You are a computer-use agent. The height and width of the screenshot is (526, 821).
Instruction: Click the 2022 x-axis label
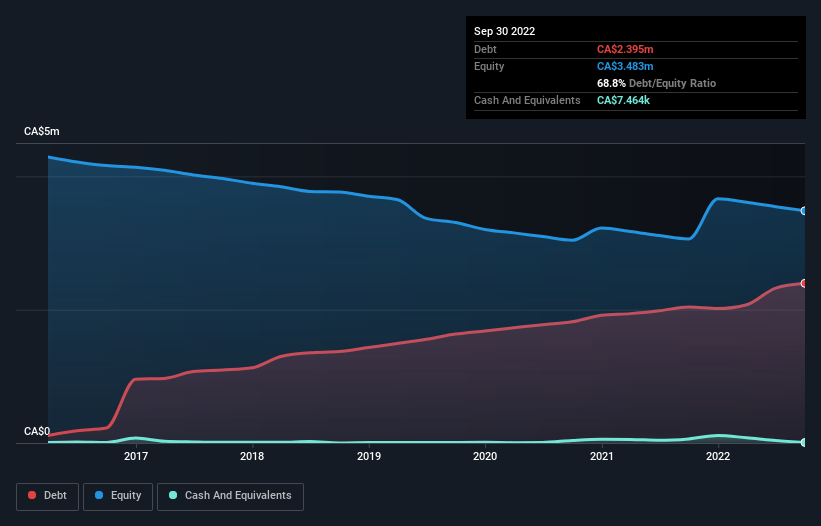click(718, 456)
